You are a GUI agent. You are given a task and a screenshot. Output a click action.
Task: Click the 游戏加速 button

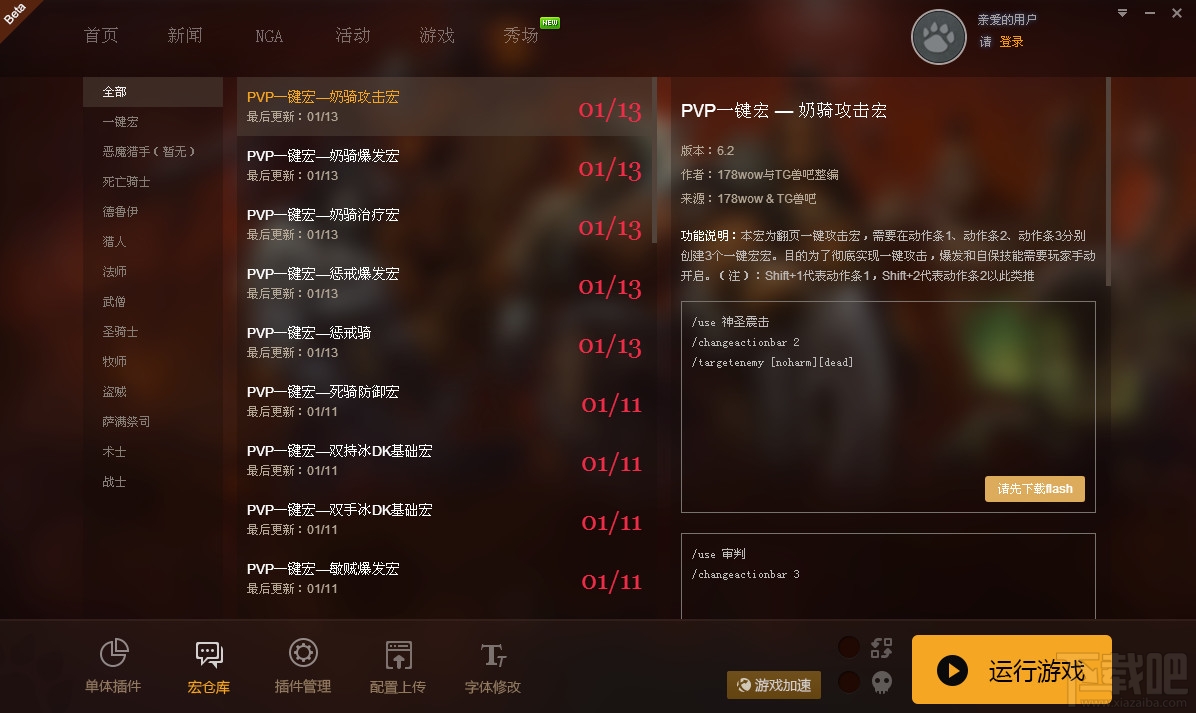pos(774,685)
